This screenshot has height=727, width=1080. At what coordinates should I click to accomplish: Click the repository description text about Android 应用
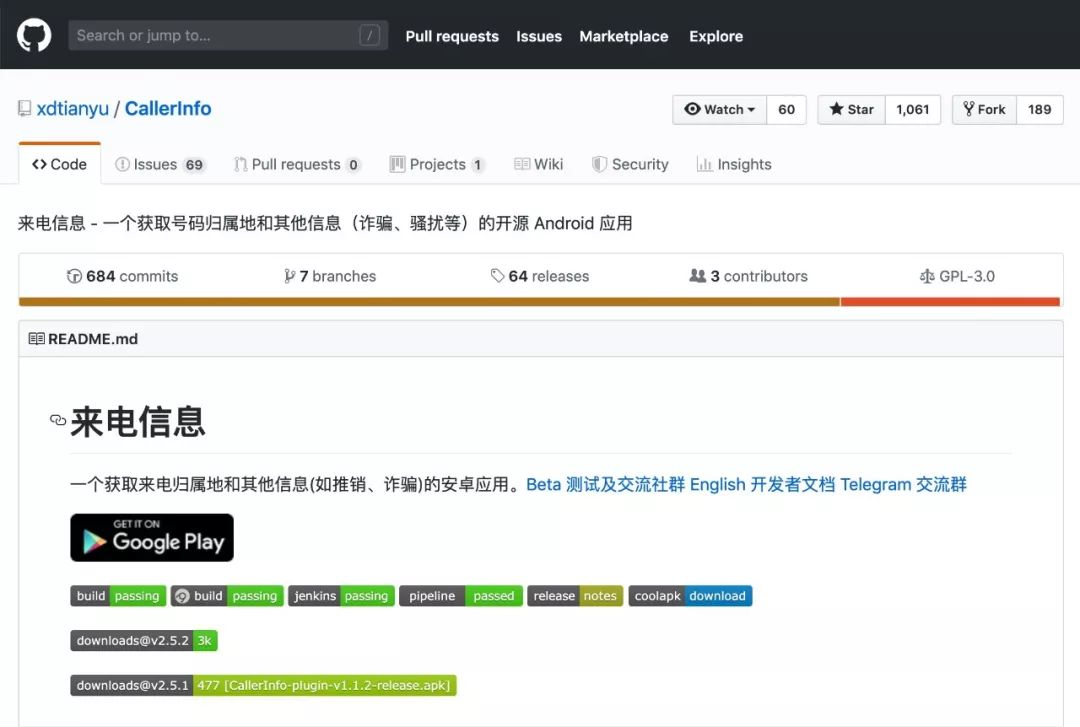click(x=325, y=223)
